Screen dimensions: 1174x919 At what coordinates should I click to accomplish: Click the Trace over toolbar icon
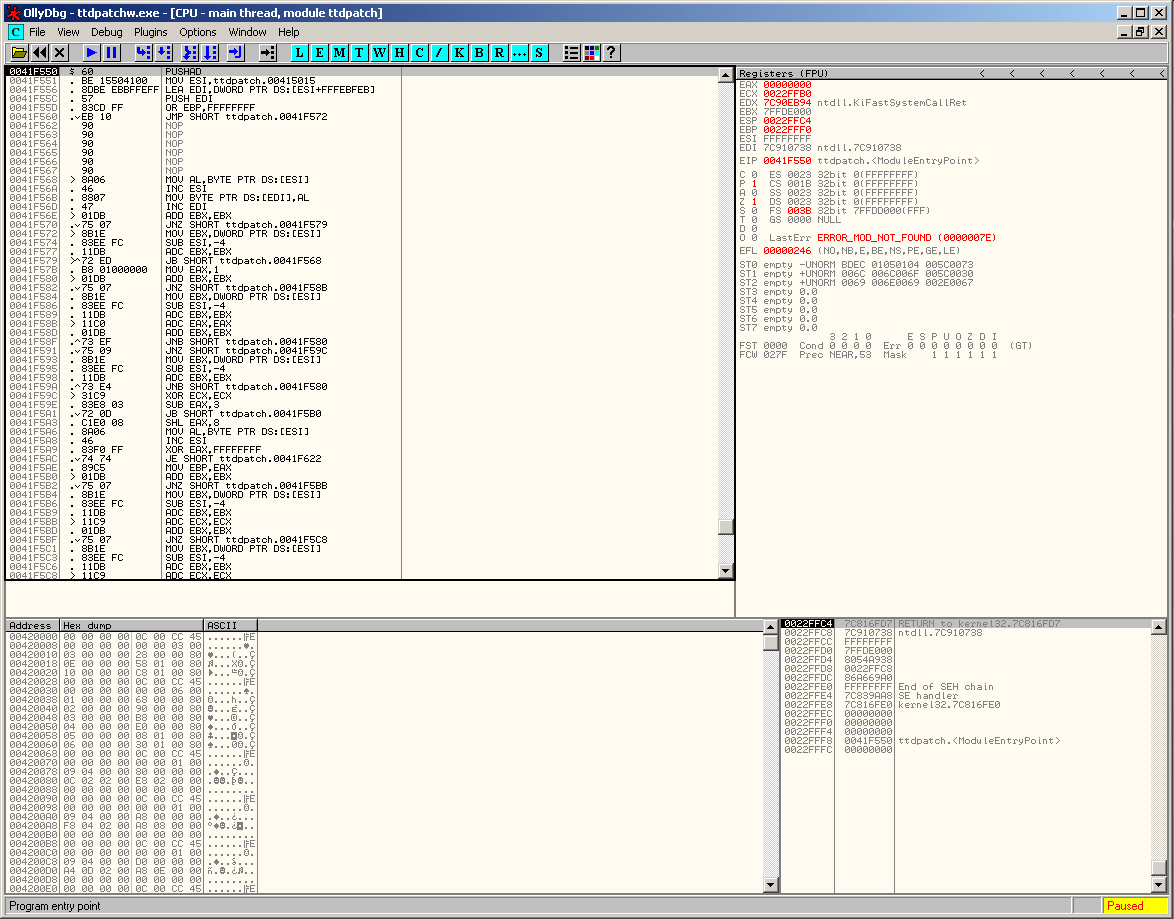[211, 52]
